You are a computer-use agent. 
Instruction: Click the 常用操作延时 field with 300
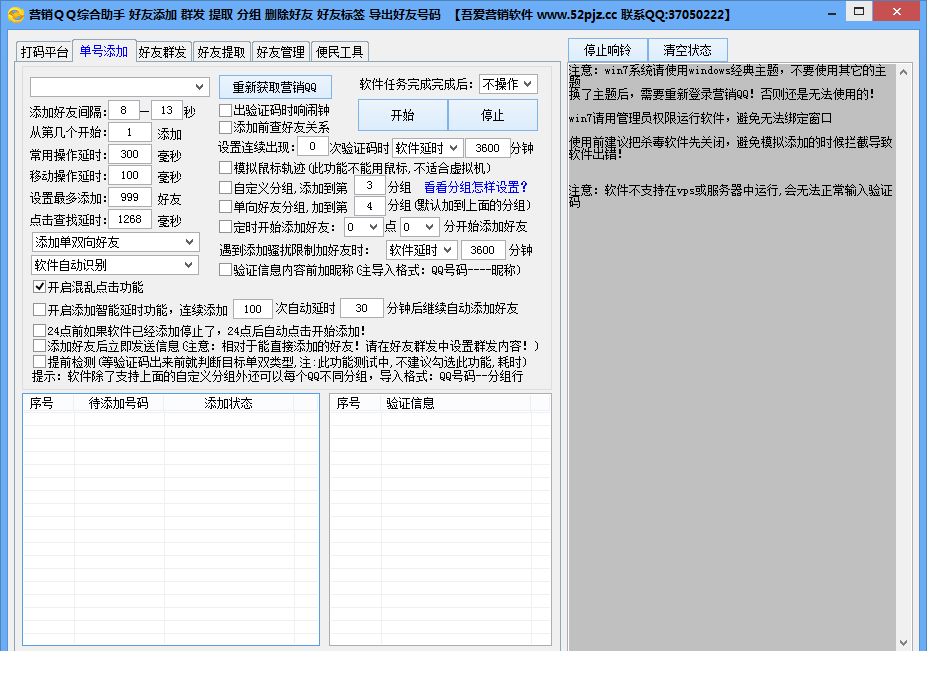click(130, 154)
